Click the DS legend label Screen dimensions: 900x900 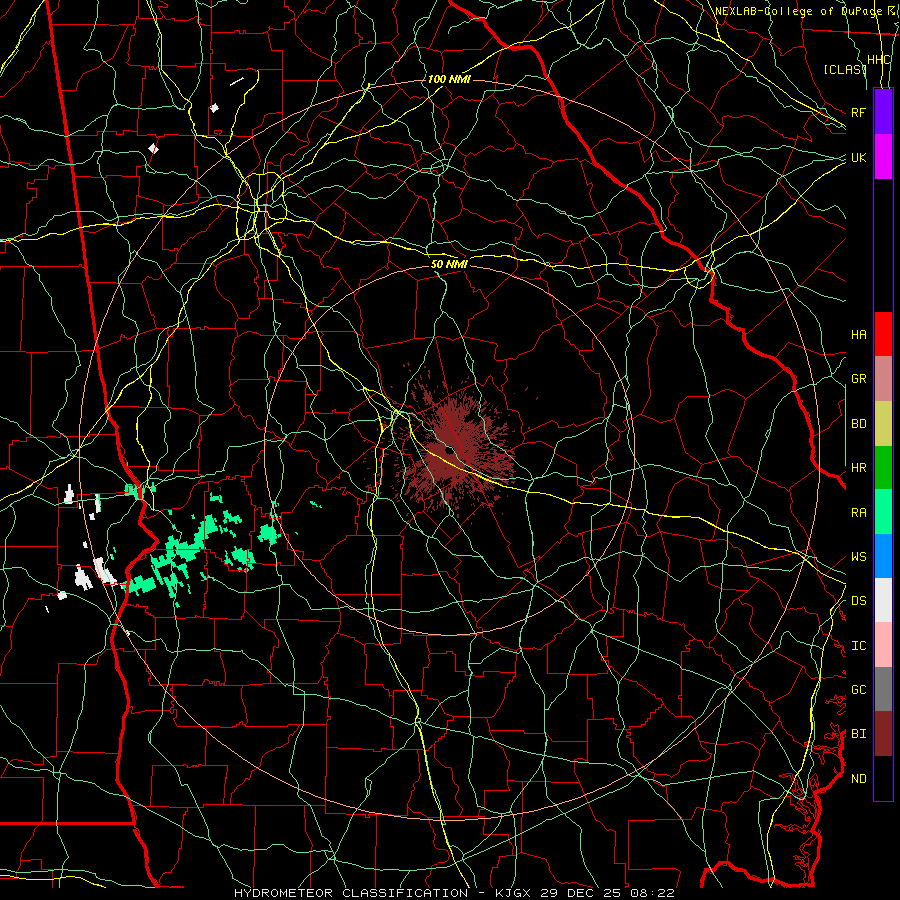coord(858,601)
